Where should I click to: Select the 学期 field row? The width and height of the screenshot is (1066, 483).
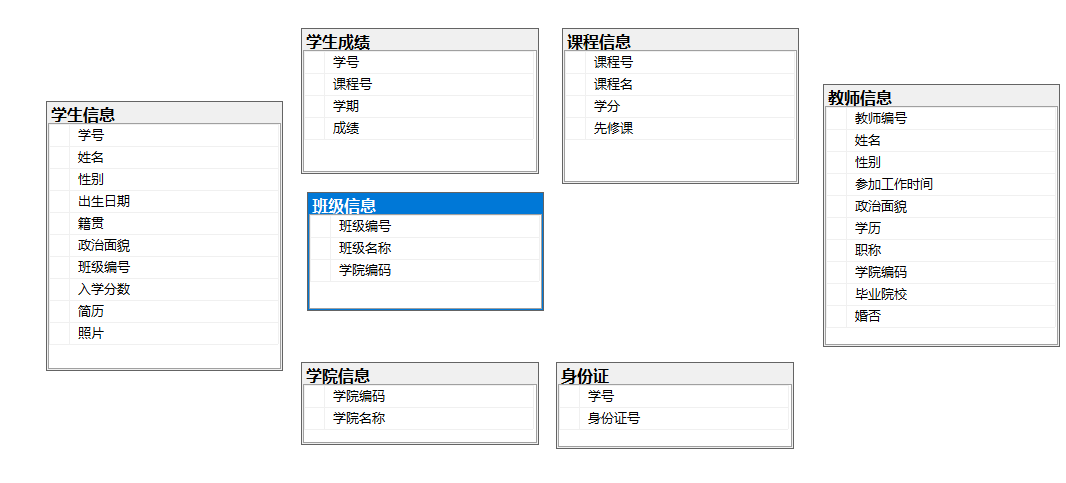click(x=419, y=106)
